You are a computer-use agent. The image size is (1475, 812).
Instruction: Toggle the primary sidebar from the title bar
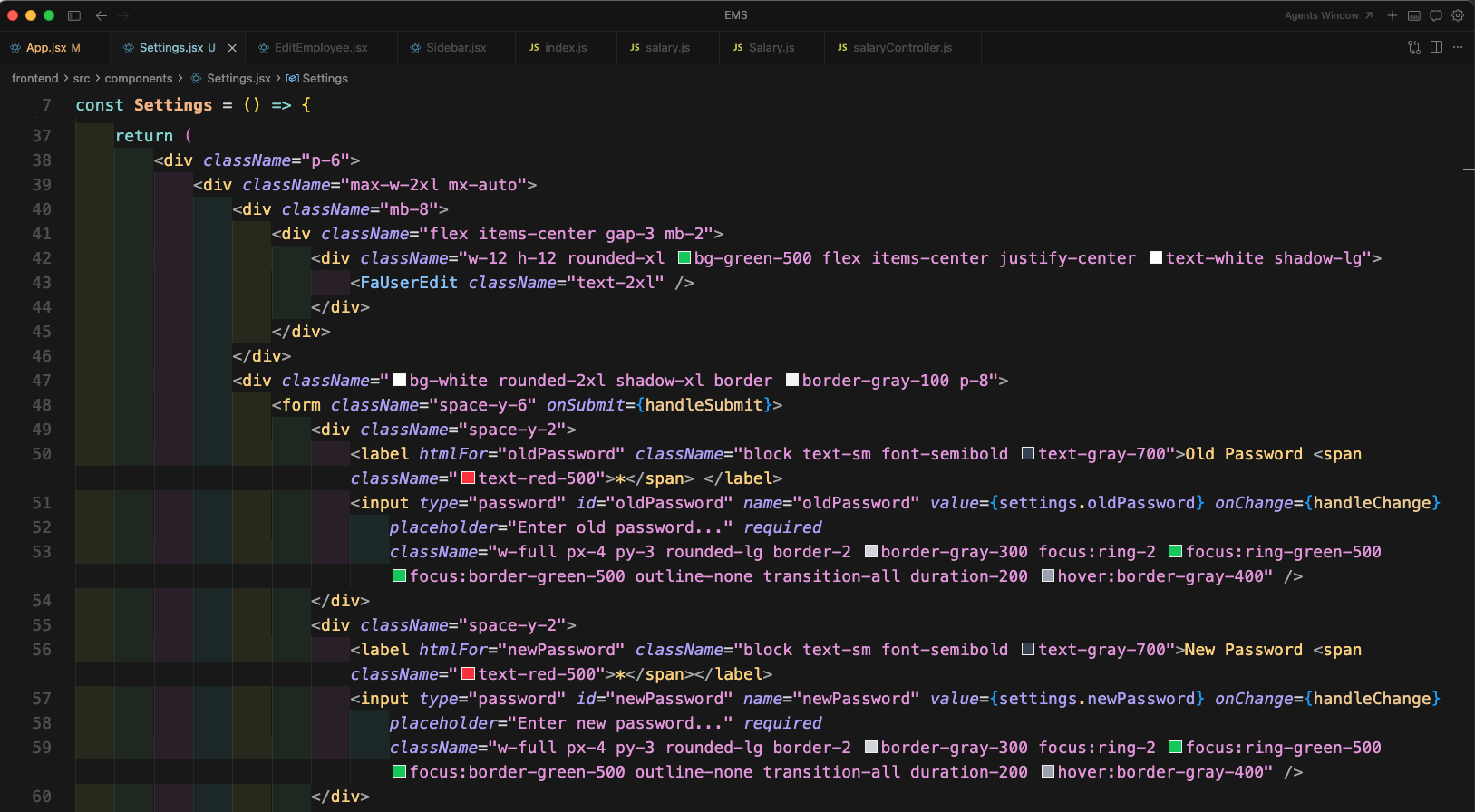[74, 15]
